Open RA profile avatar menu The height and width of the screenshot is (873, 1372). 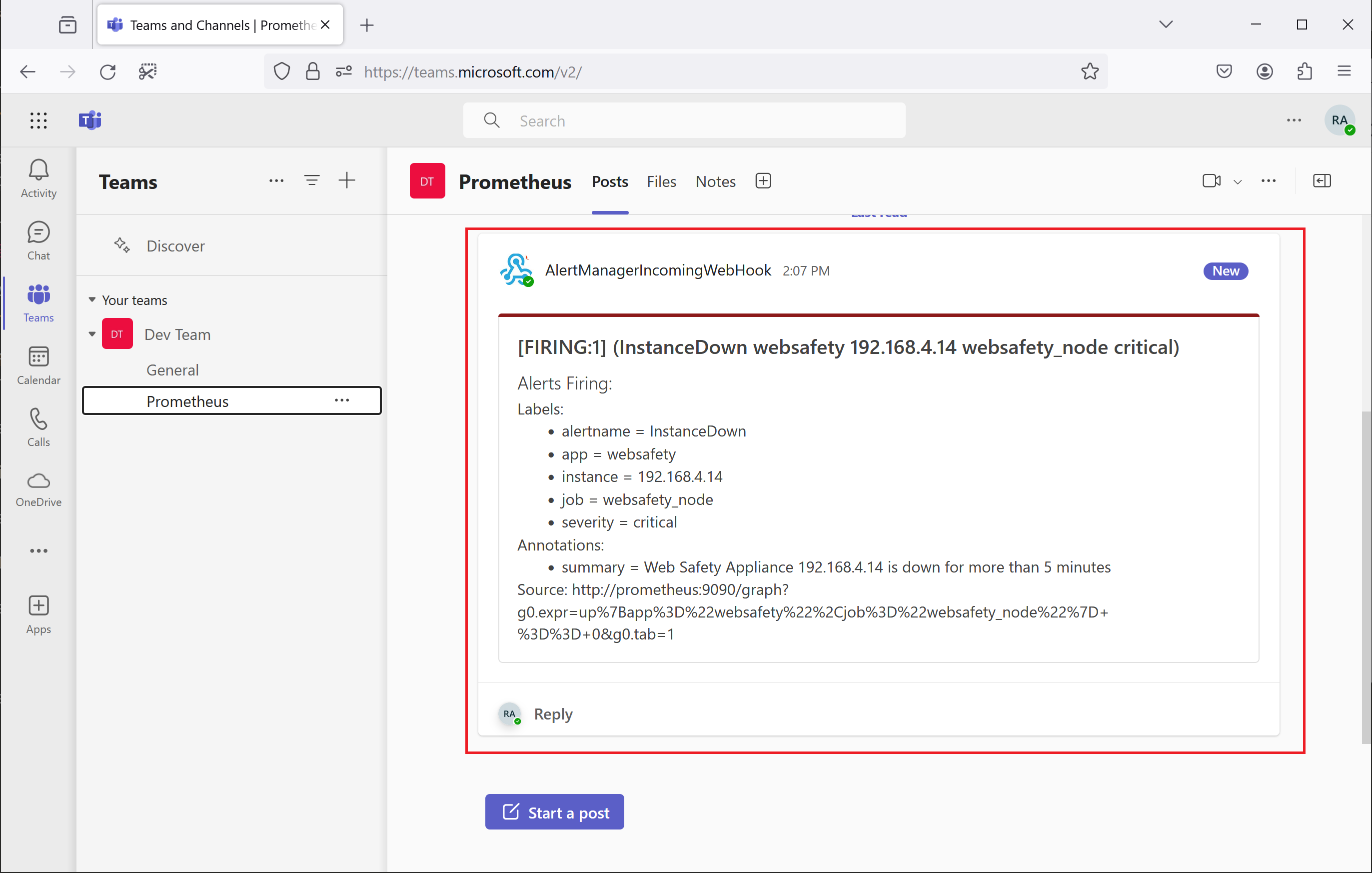click(x=1340, y=120)
